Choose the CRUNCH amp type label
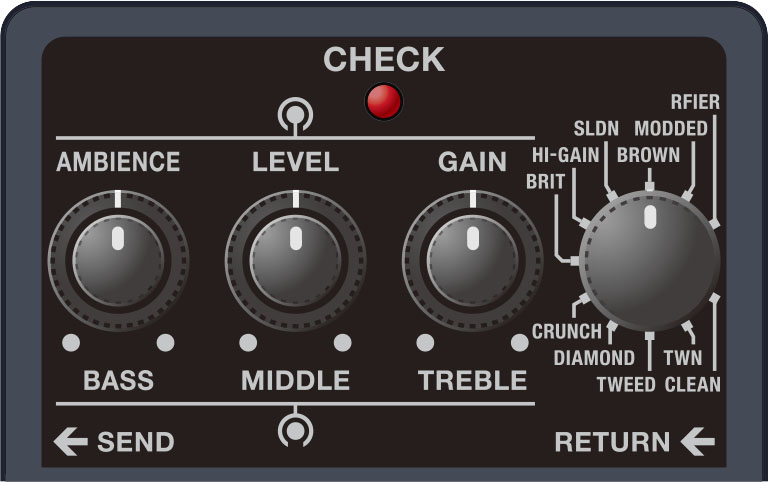 point(567,332)
